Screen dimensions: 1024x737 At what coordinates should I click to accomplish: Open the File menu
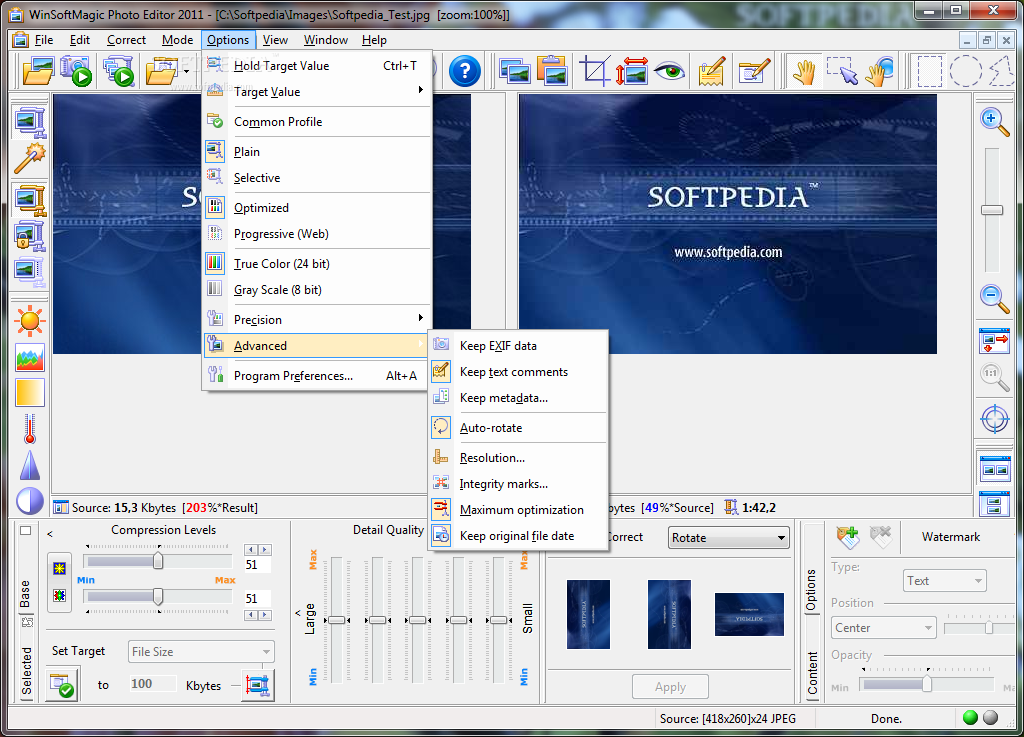(44, 40)
